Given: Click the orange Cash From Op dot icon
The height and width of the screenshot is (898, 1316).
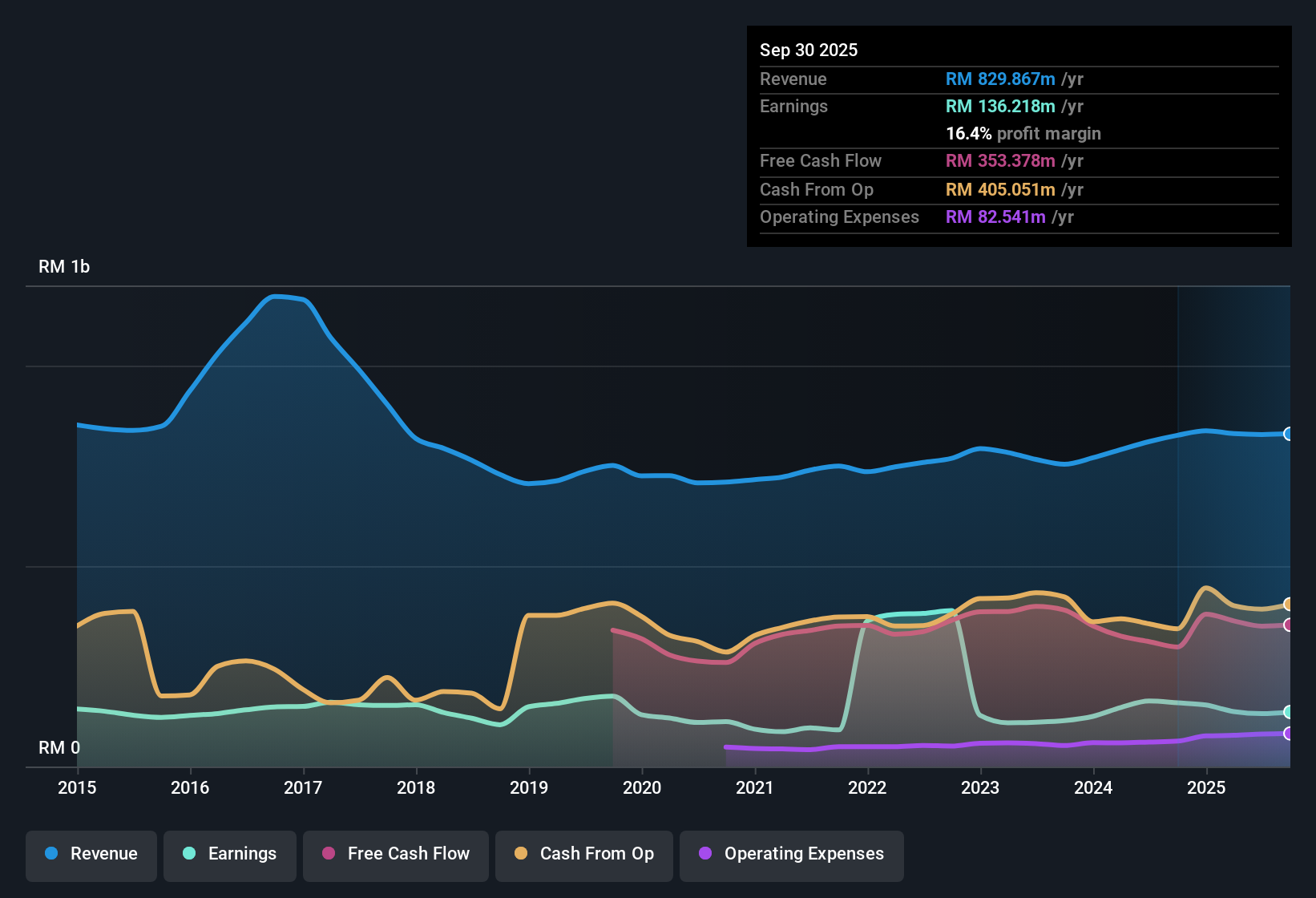Looking at the screenshot, I should 521,854.
